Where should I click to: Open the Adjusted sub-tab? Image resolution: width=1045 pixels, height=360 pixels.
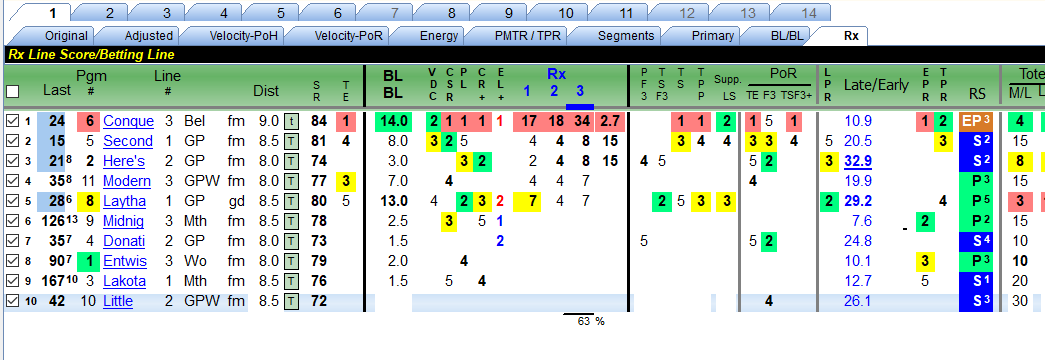click(x=148, y=36)
